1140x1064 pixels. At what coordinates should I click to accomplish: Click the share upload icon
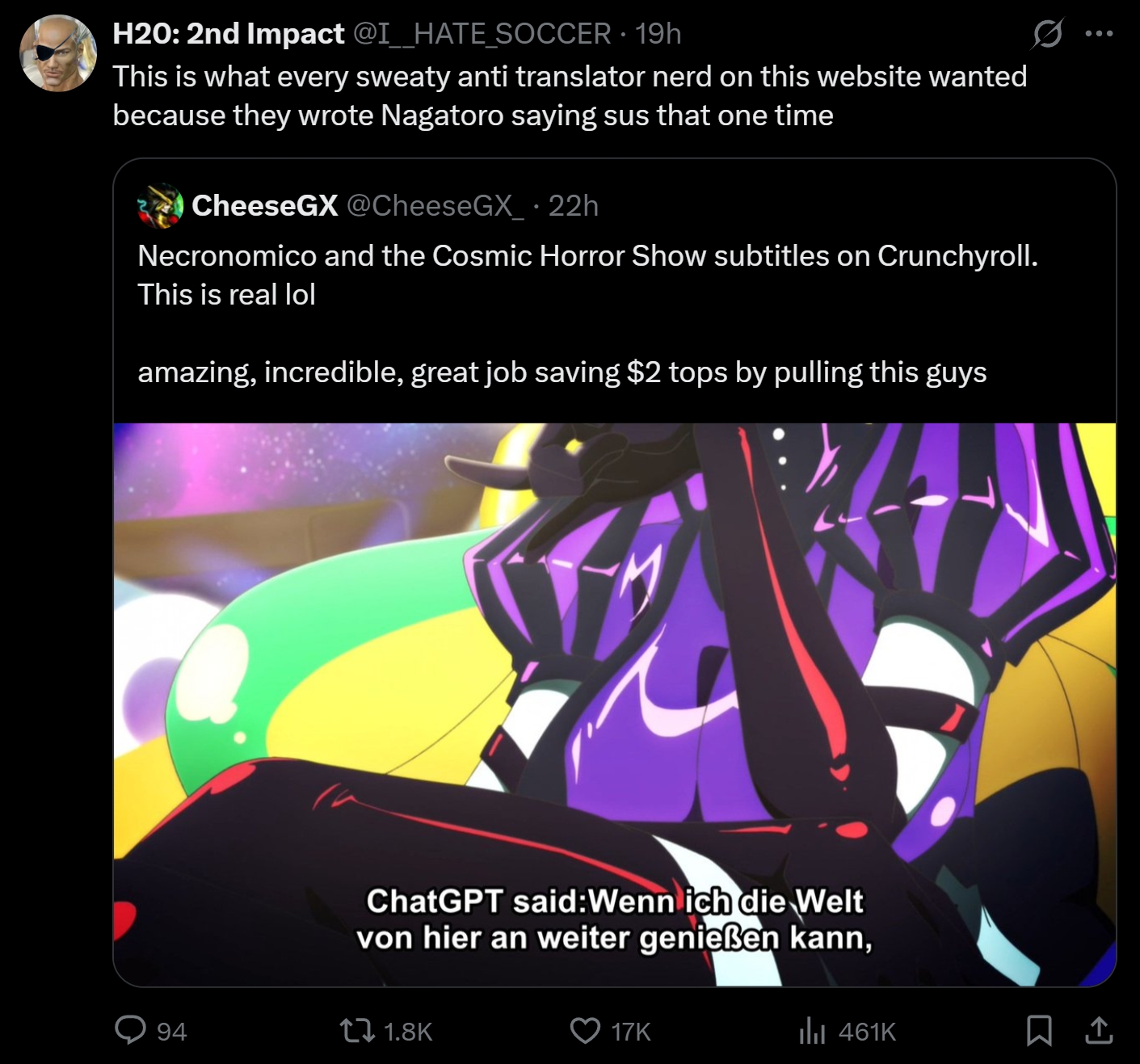tap(1099, 1030)
